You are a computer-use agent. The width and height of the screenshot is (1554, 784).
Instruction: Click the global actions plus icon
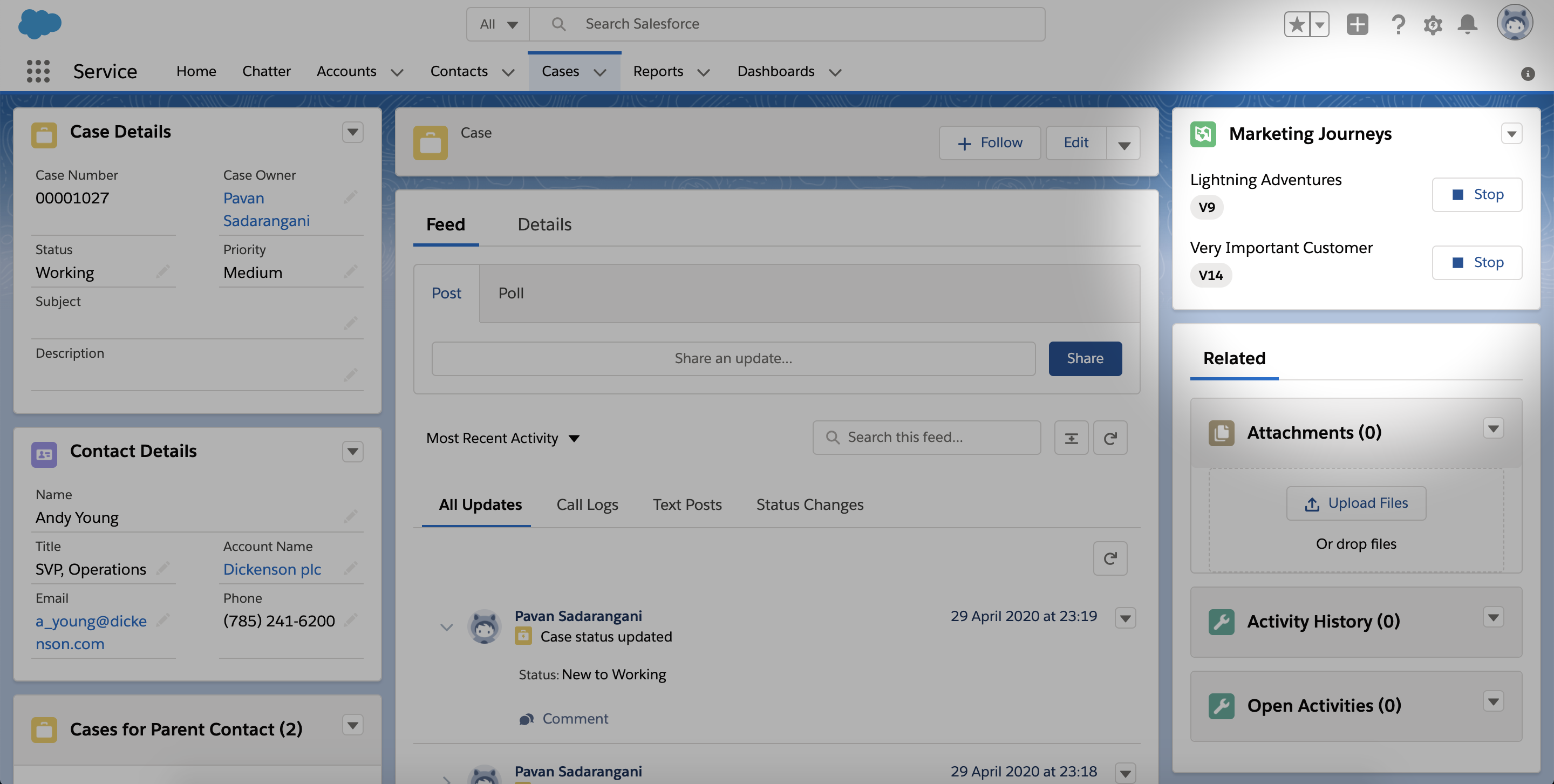(1358, 24)
